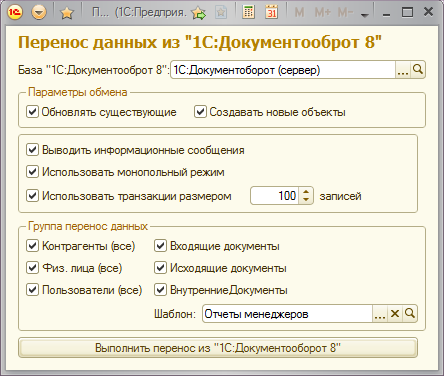444x376 pixels.
Task: Toggle Обновлять существующие checkbox
Action: (32, 112)
